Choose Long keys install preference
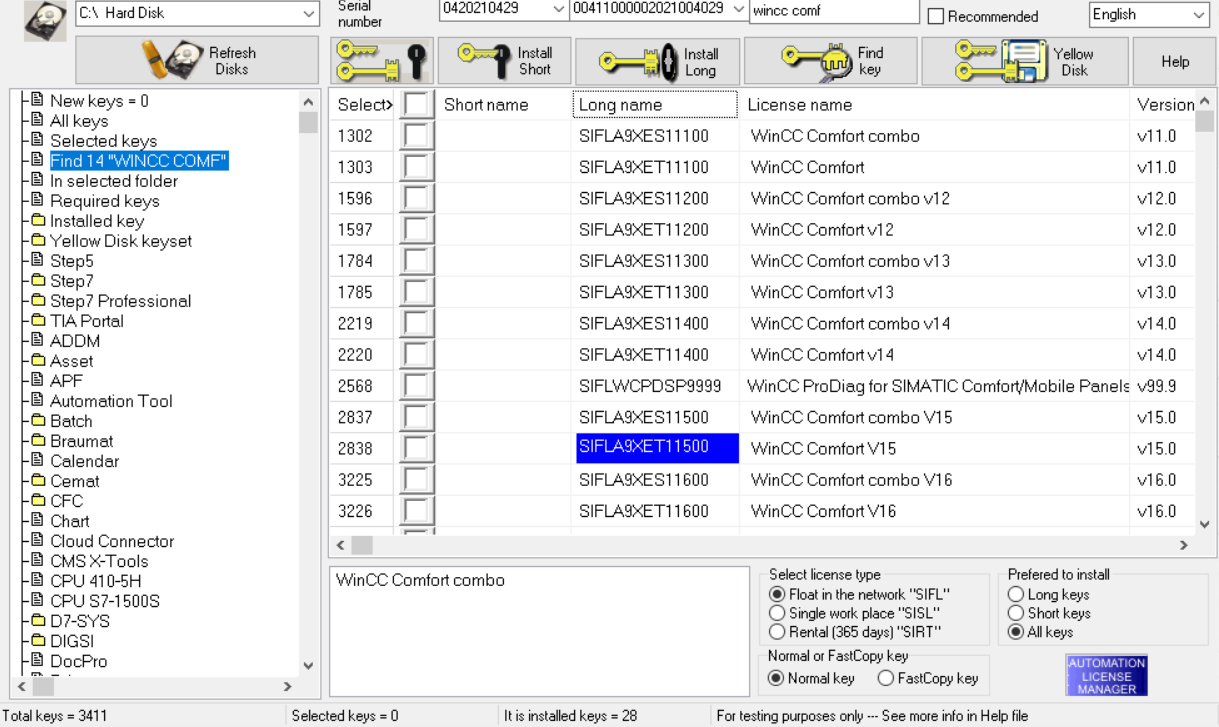This screenshot has width=1219, height=727. point(1016,594)
